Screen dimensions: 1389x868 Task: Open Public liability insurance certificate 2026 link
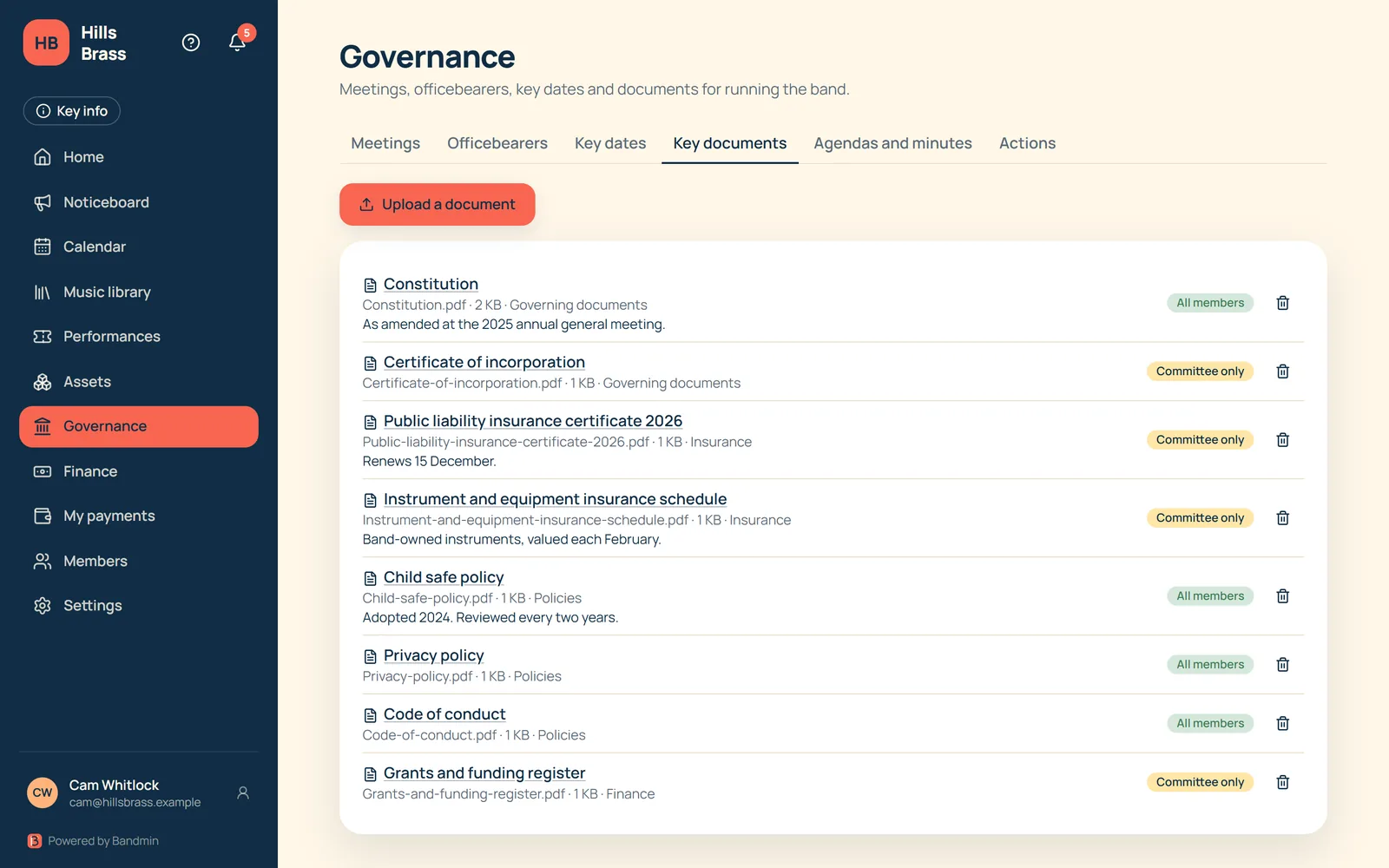533,421
